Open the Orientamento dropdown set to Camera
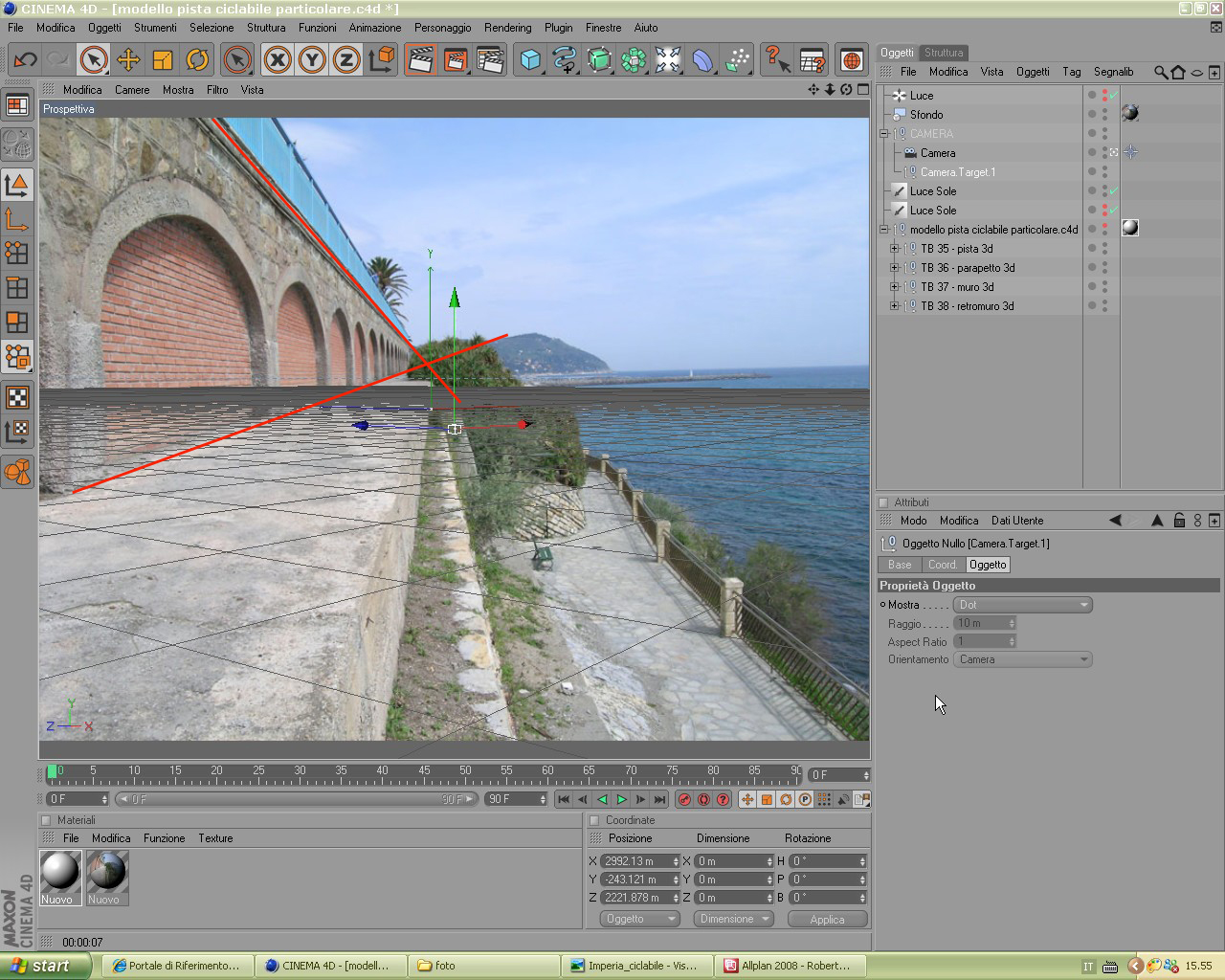 pyautogui.click(x=1022, y=659)
